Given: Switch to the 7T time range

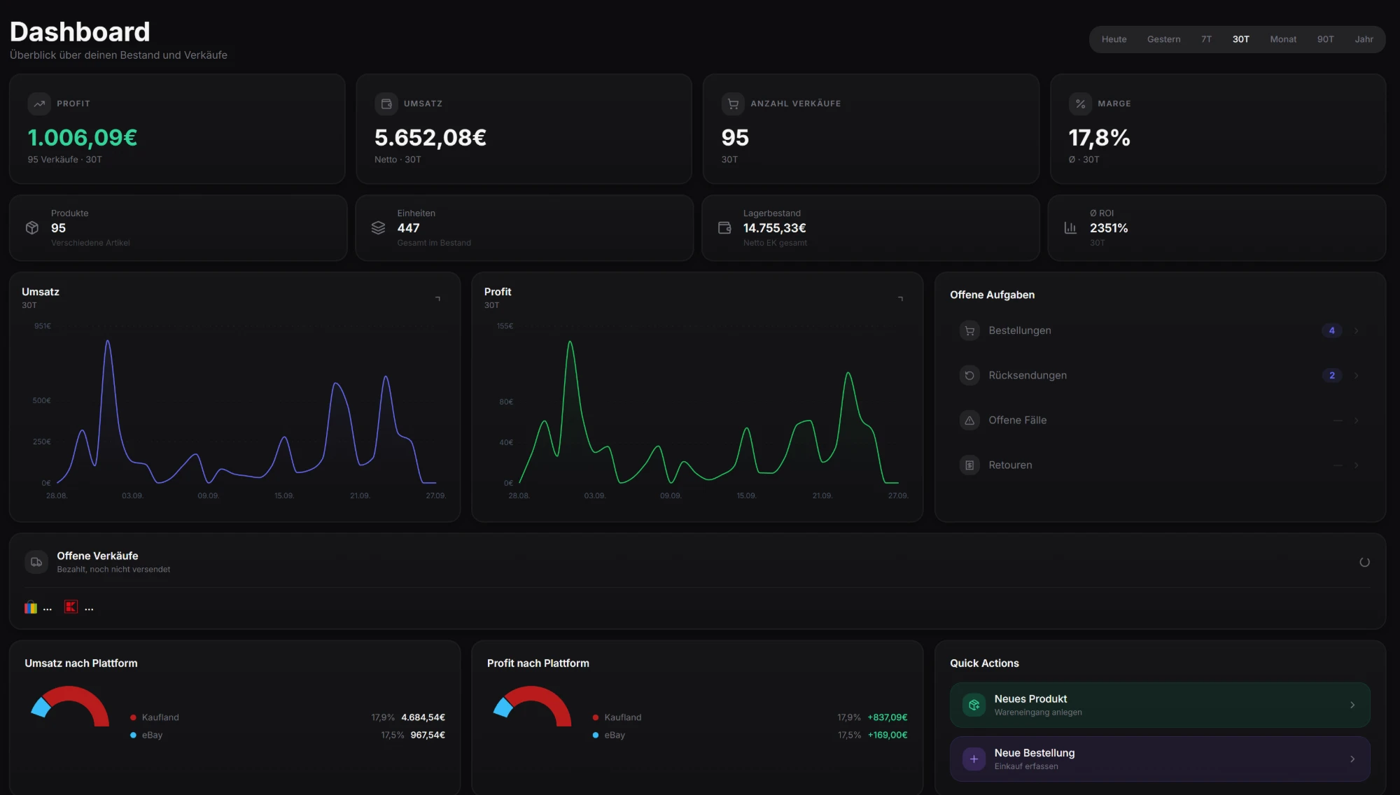Looking at the screenshot, I should (1206, 39).
